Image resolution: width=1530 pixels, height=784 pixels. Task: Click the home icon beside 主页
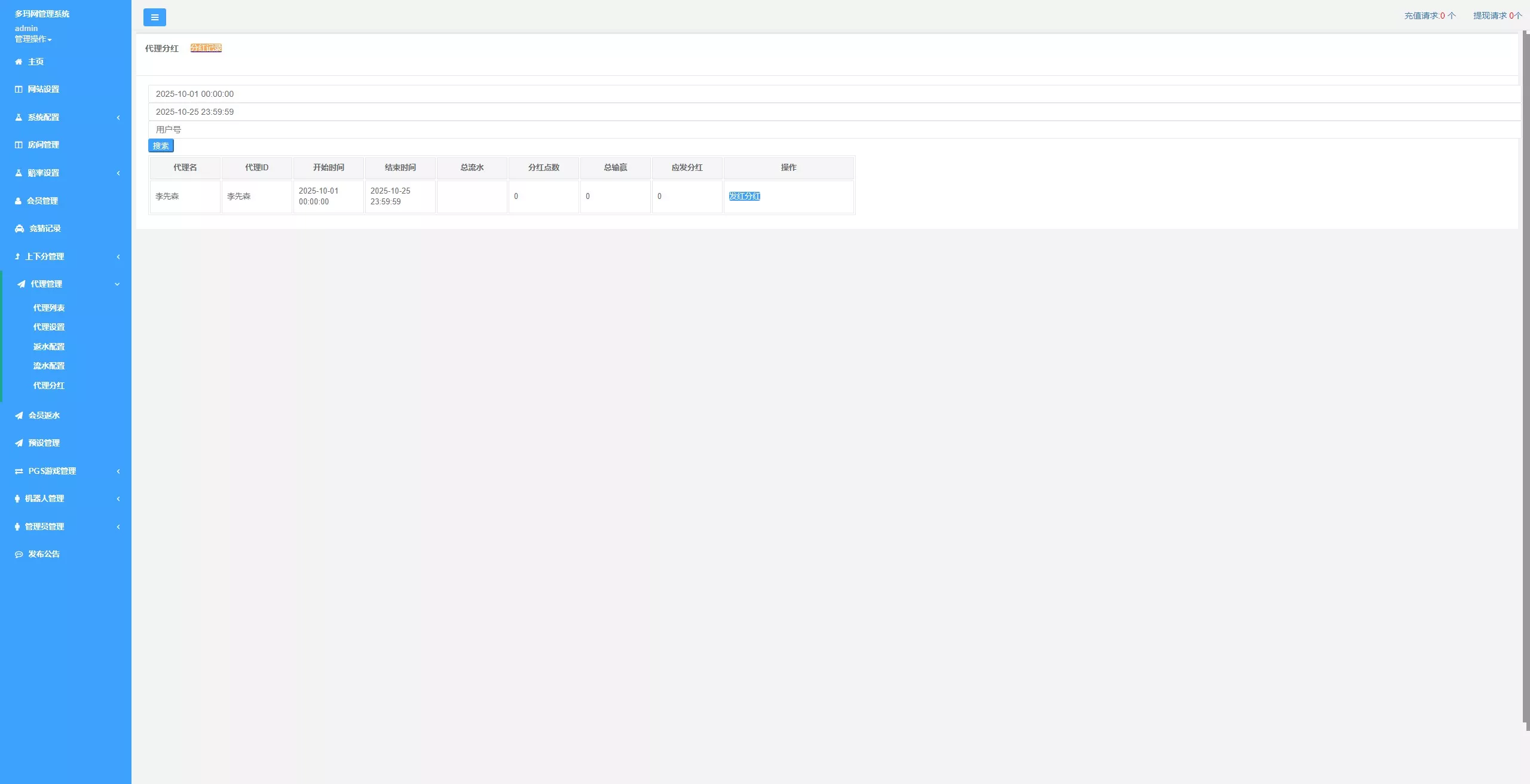[19, 62]
